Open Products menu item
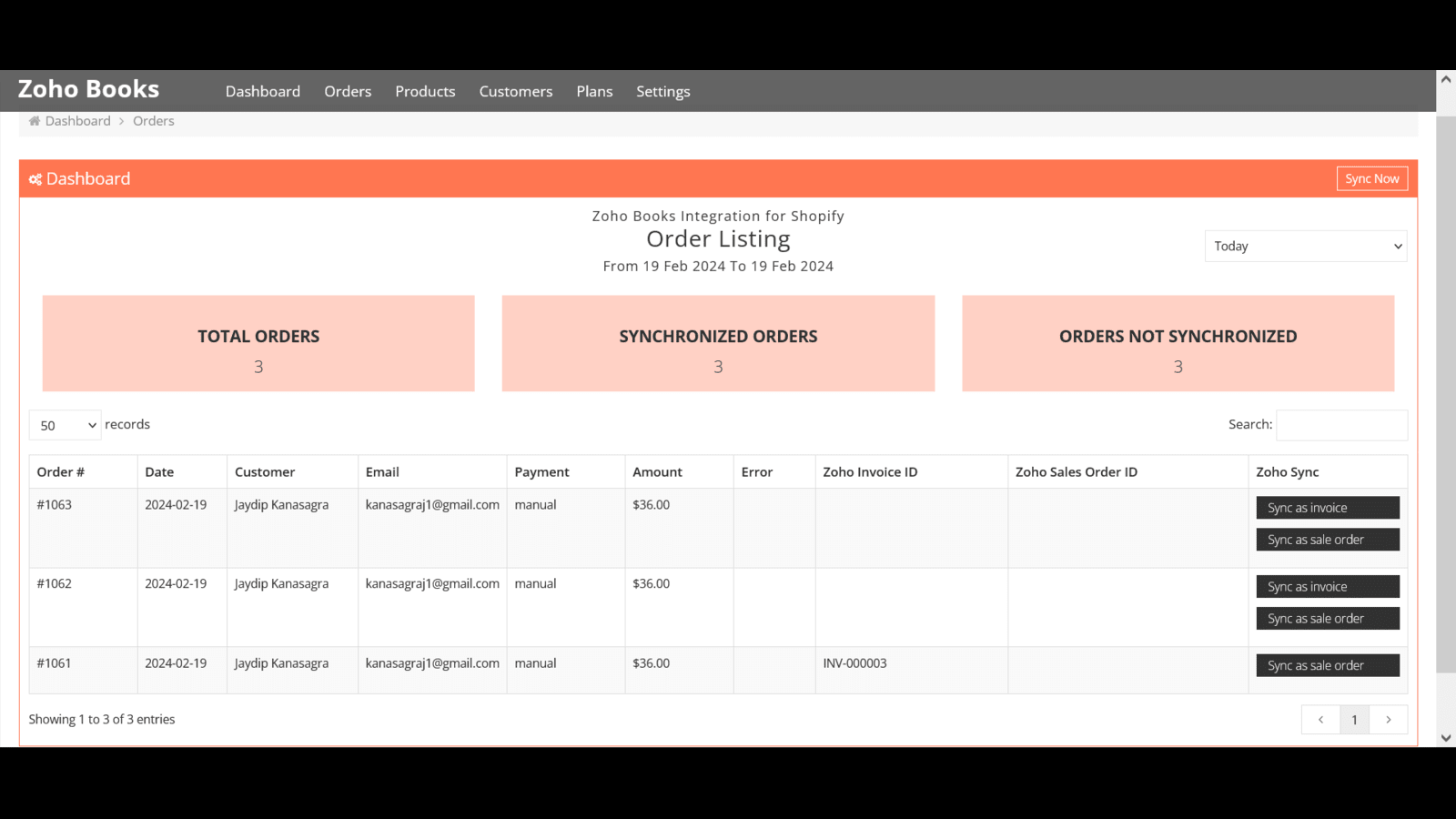Viewport: 1456px width, 819px height. [x=425, y=92]
